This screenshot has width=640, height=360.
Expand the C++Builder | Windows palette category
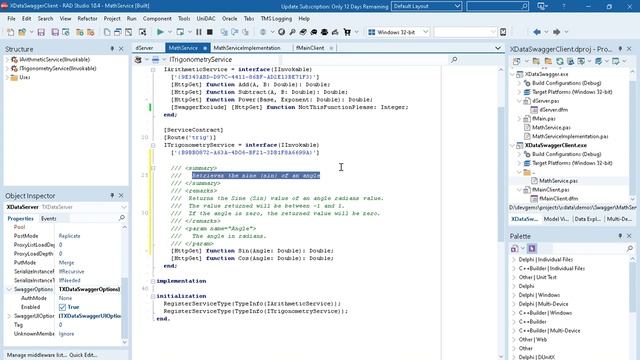pyautogui.click(x=514, y=313)
